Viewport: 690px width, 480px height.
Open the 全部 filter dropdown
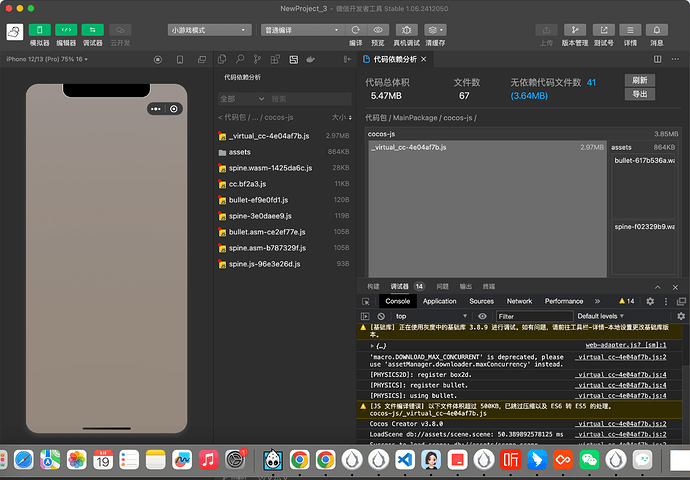[242, 99]
